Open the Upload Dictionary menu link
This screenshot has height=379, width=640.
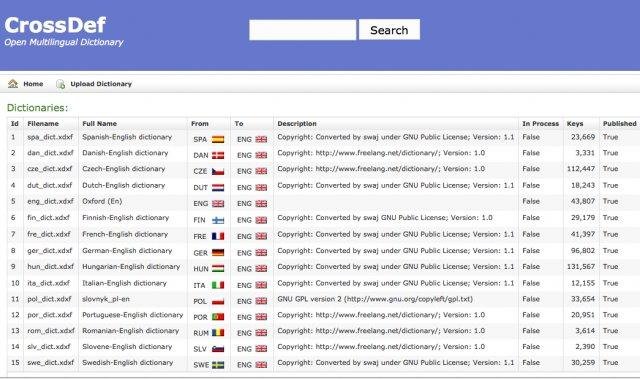[x=101, y=84]
